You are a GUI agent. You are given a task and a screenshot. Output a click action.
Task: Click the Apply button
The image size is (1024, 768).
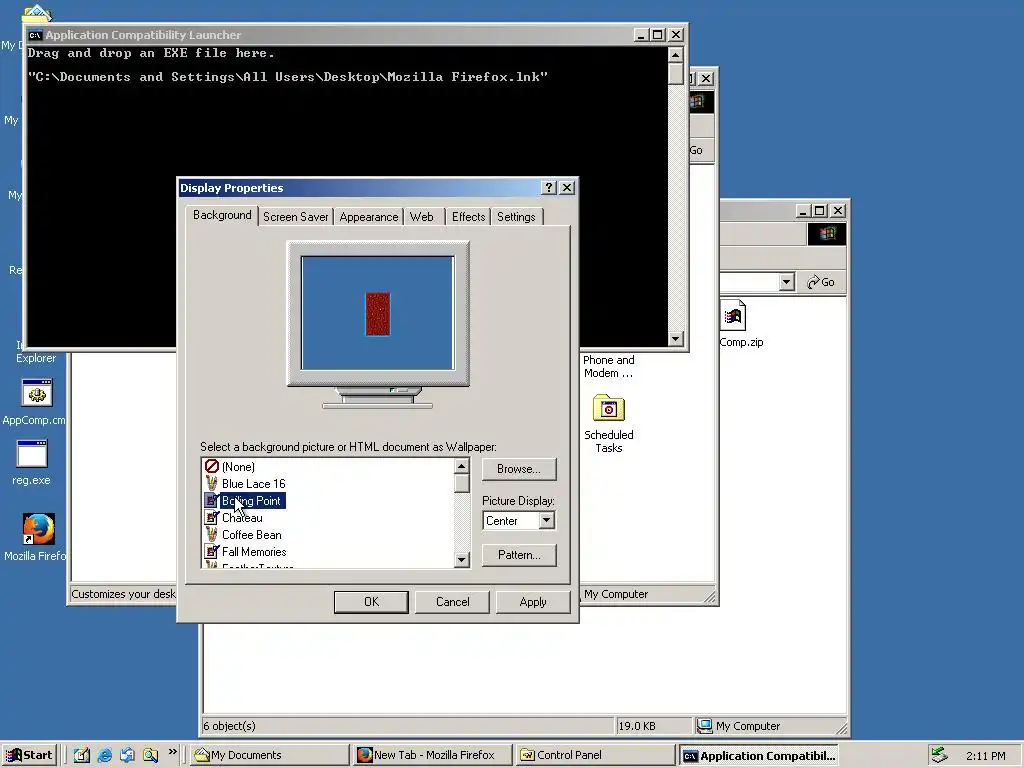pos(533,601)
